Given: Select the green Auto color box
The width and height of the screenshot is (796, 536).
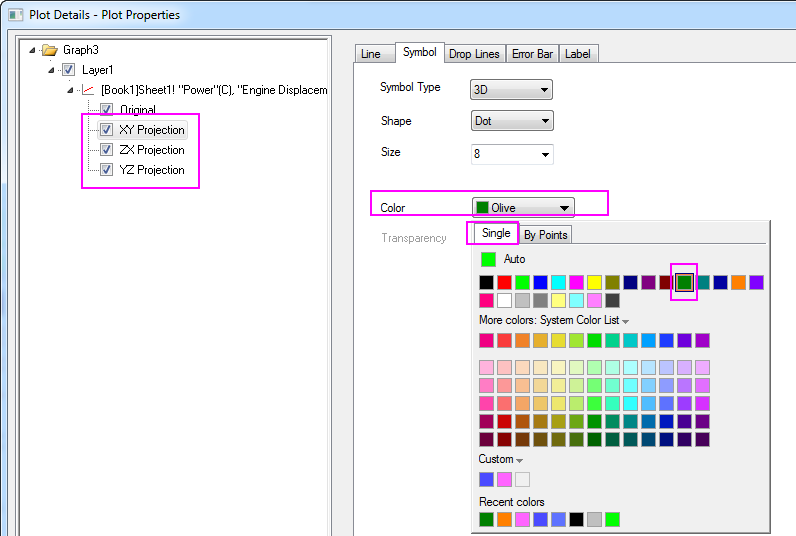Looking at the screenshot, I should click(488, 260).
